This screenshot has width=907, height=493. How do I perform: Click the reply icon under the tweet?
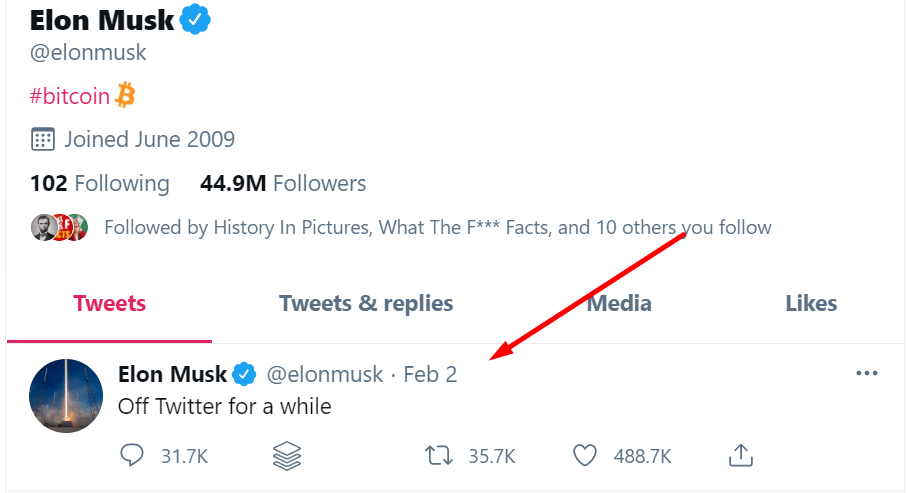(x=133, y=456)
